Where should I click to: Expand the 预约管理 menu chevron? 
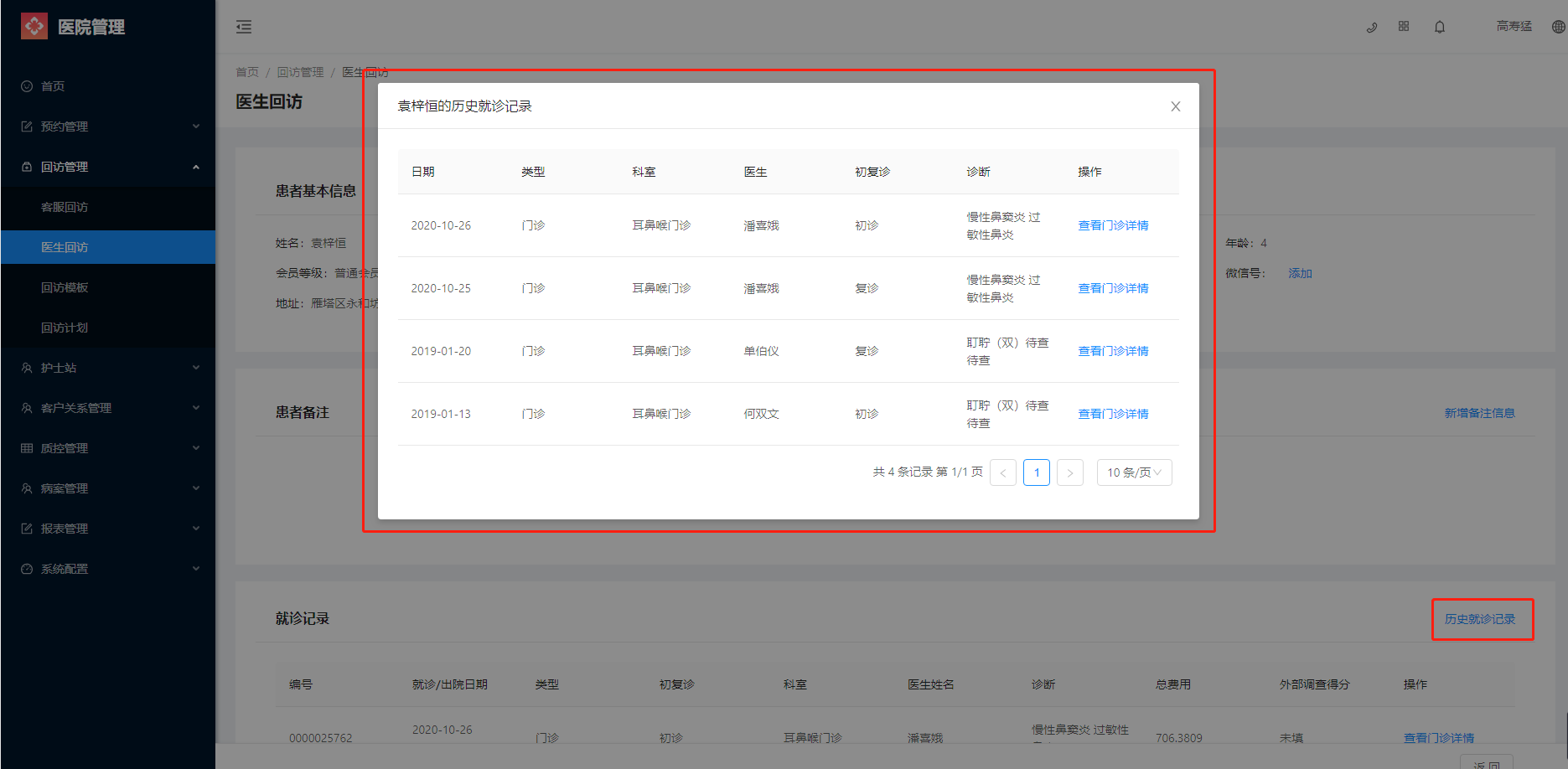pos(196,126)
